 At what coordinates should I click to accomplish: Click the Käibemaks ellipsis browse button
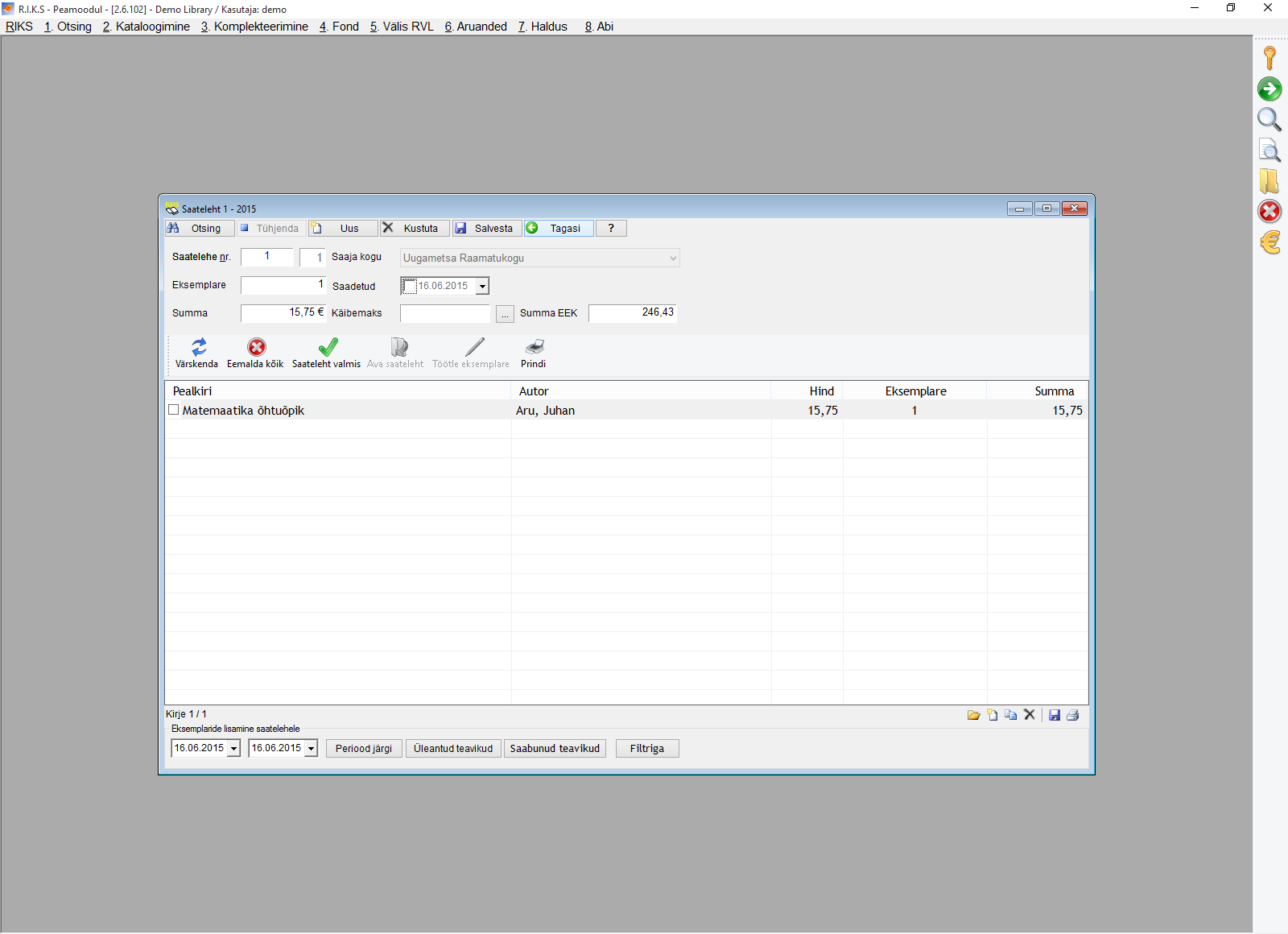[505, 314]
